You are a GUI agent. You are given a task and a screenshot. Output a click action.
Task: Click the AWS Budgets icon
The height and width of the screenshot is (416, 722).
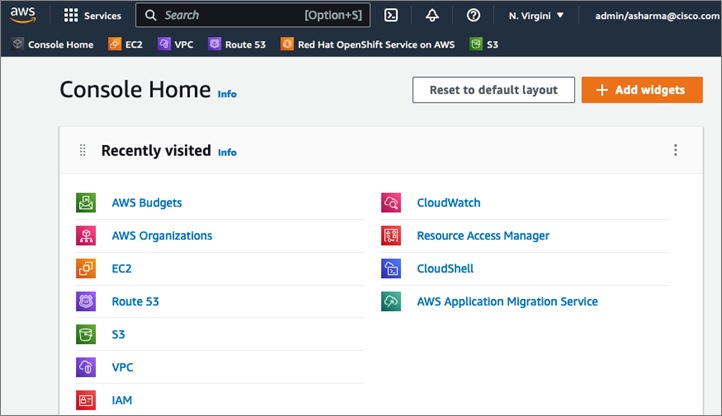(86, 203)
